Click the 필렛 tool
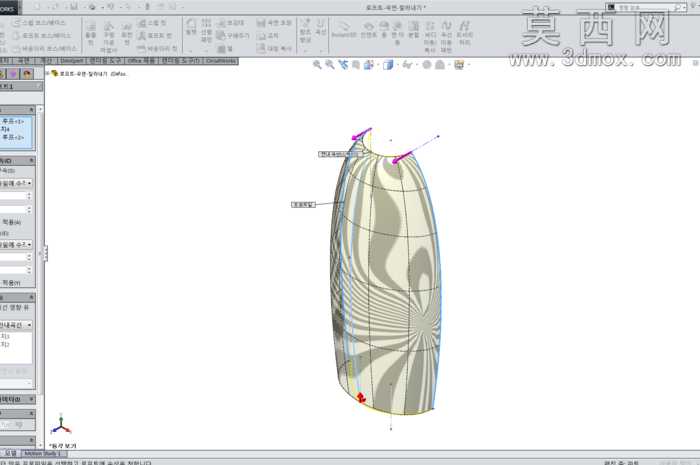 (x=191, y=27)
